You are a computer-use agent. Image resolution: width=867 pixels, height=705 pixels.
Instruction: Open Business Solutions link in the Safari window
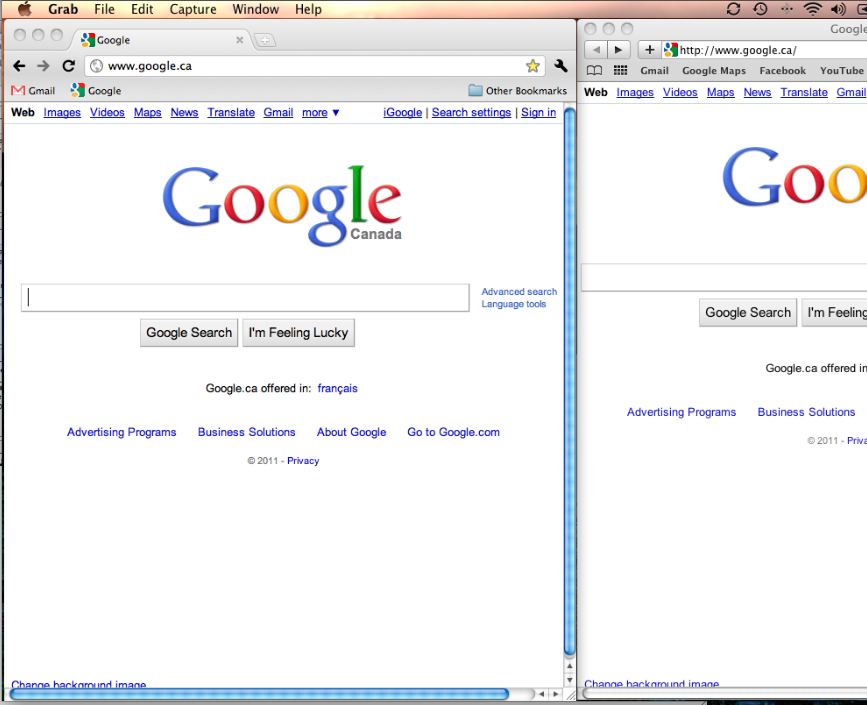[x=806, y=412]
